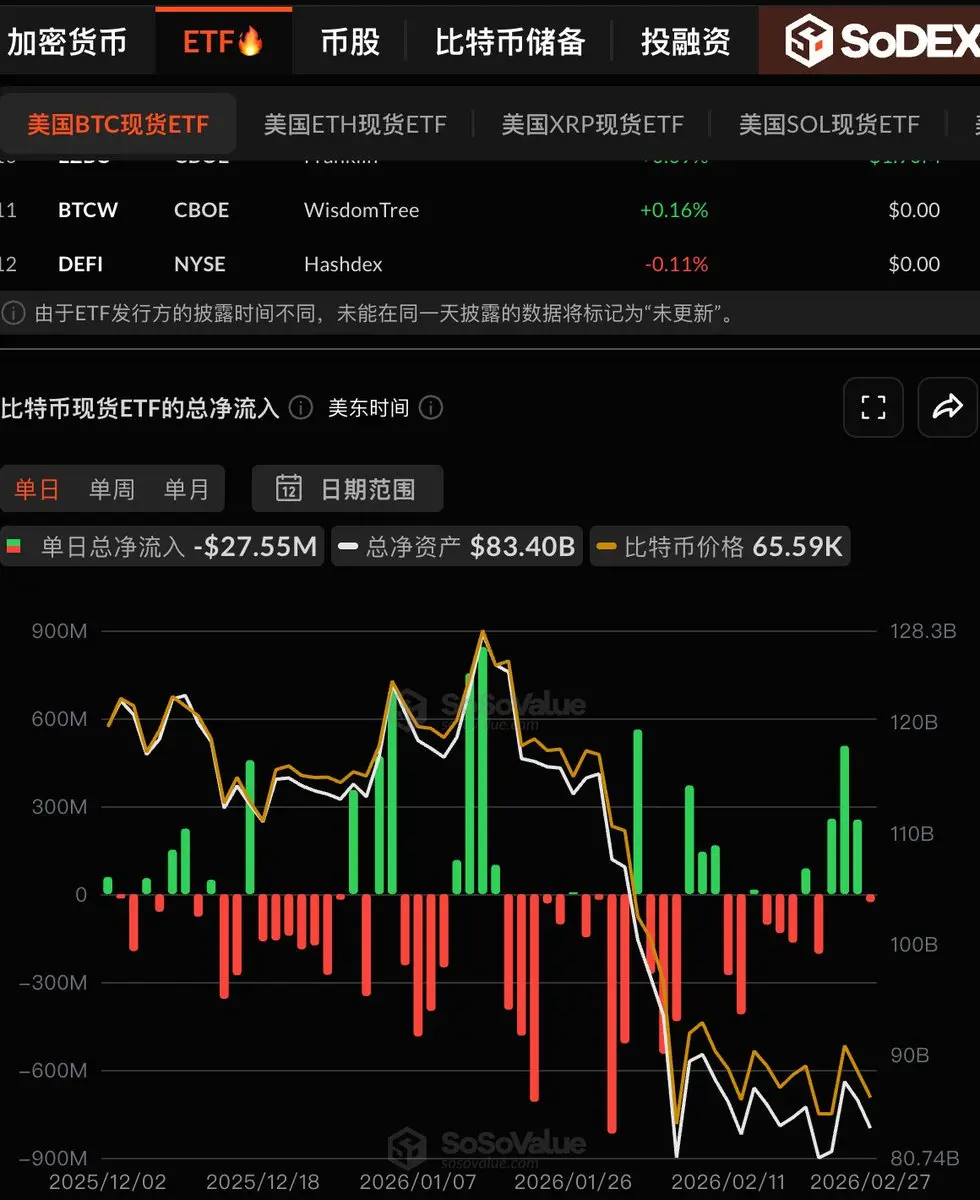Click the tallest green inflow bar

pos(483,770)
